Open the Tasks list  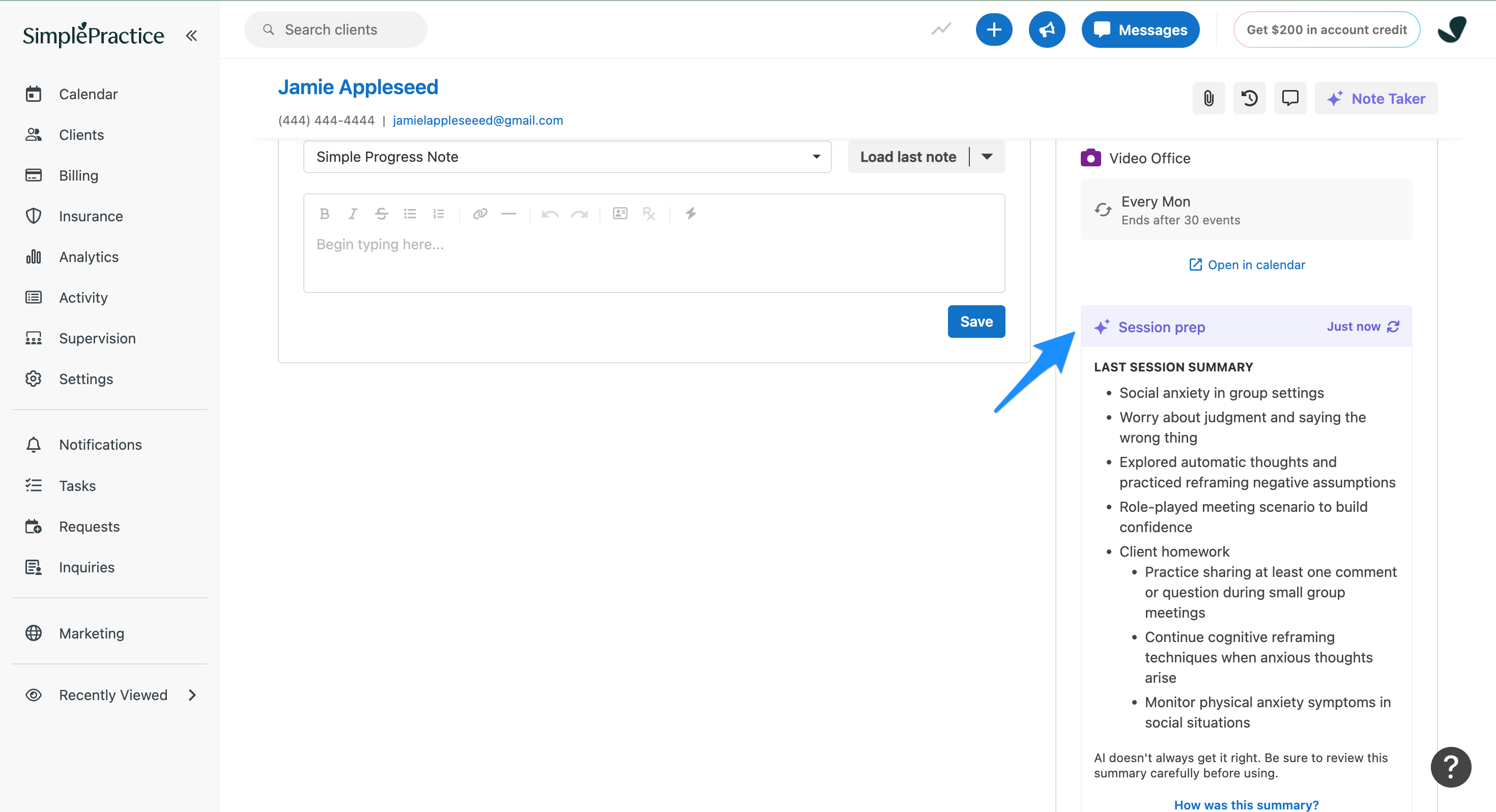click(77, 485)
